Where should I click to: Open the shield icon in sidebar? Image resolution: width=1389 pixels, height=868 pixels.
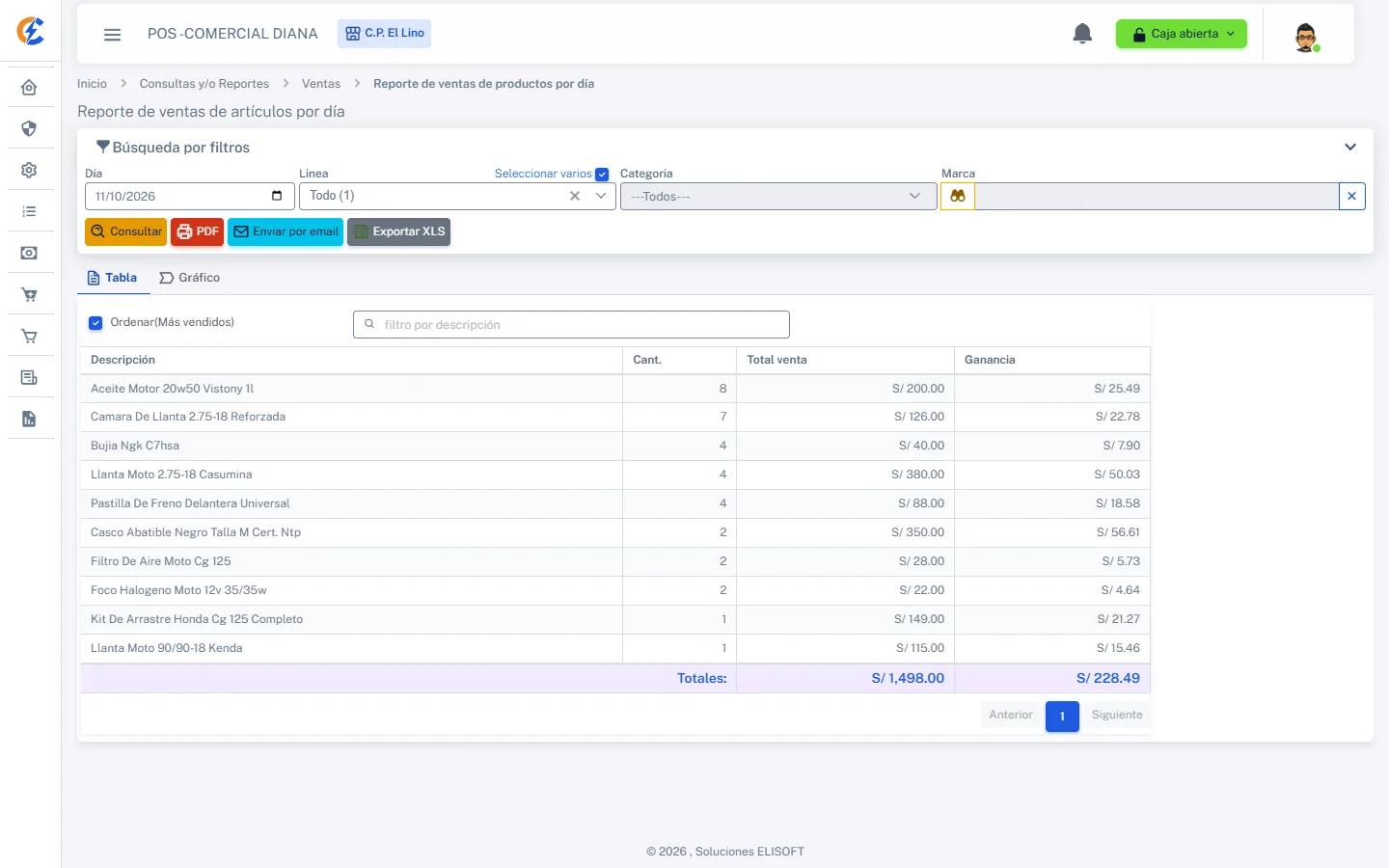coord(29,128)
